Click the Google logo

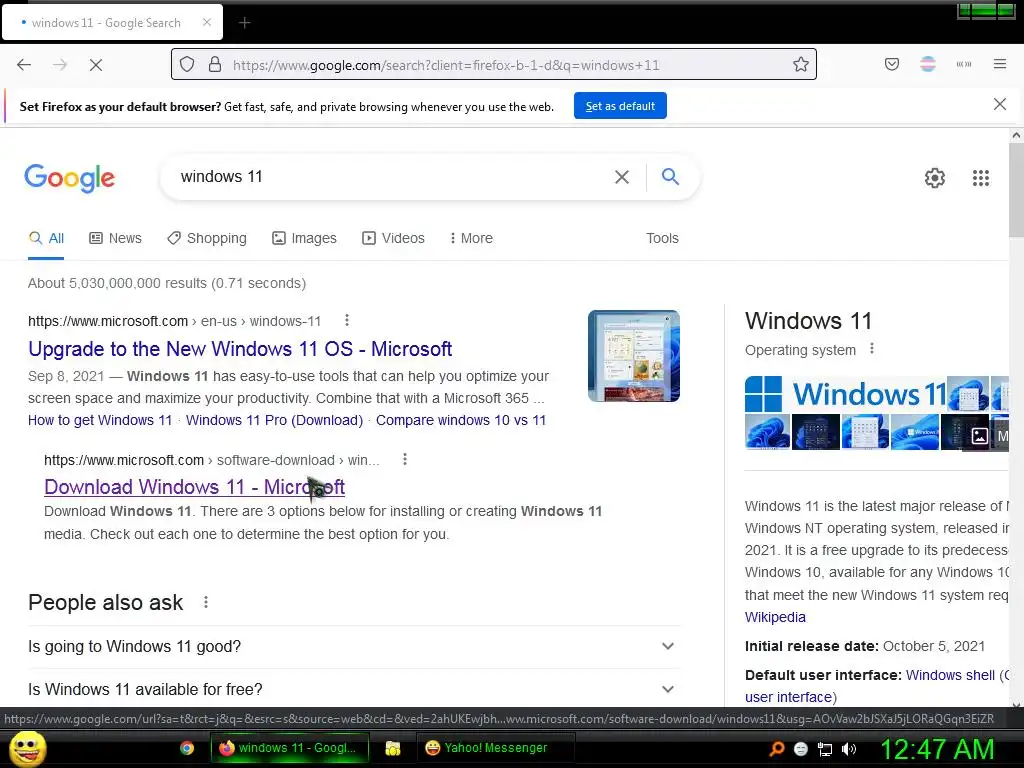pos(70,178)
